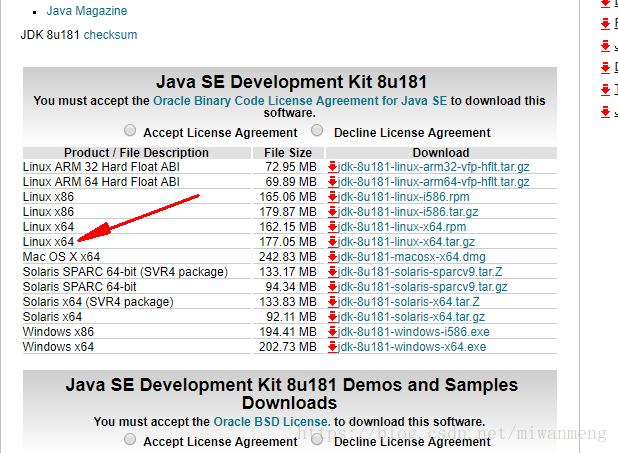The height and width of the screenshot is (453, 618).
Task: Click the Windows x64 row label
Action: [58, 347]
